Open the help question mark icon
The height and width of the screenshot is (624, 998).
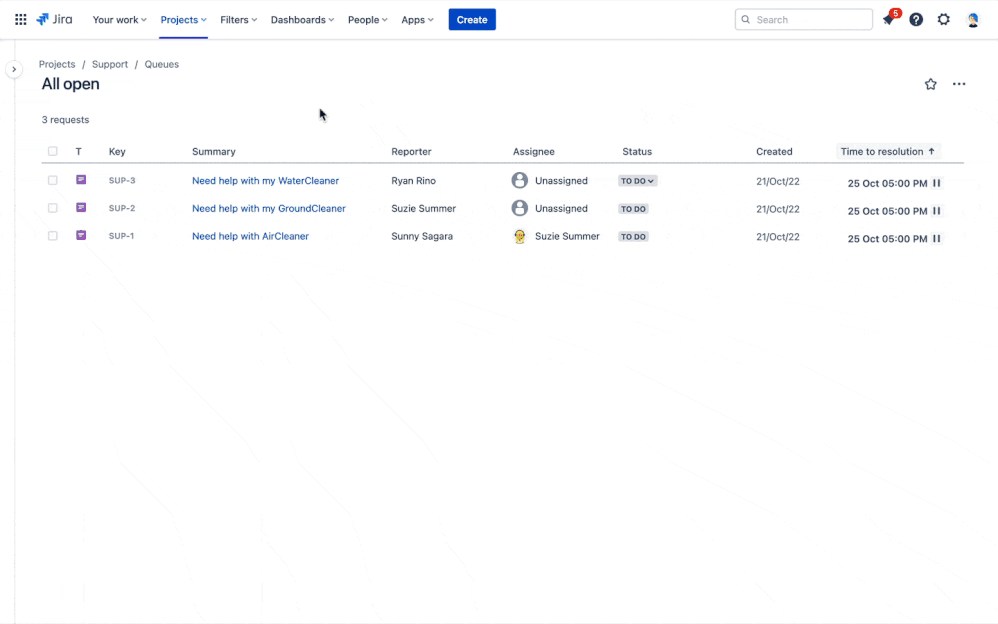pyautogui.click(x=916, y=20)
